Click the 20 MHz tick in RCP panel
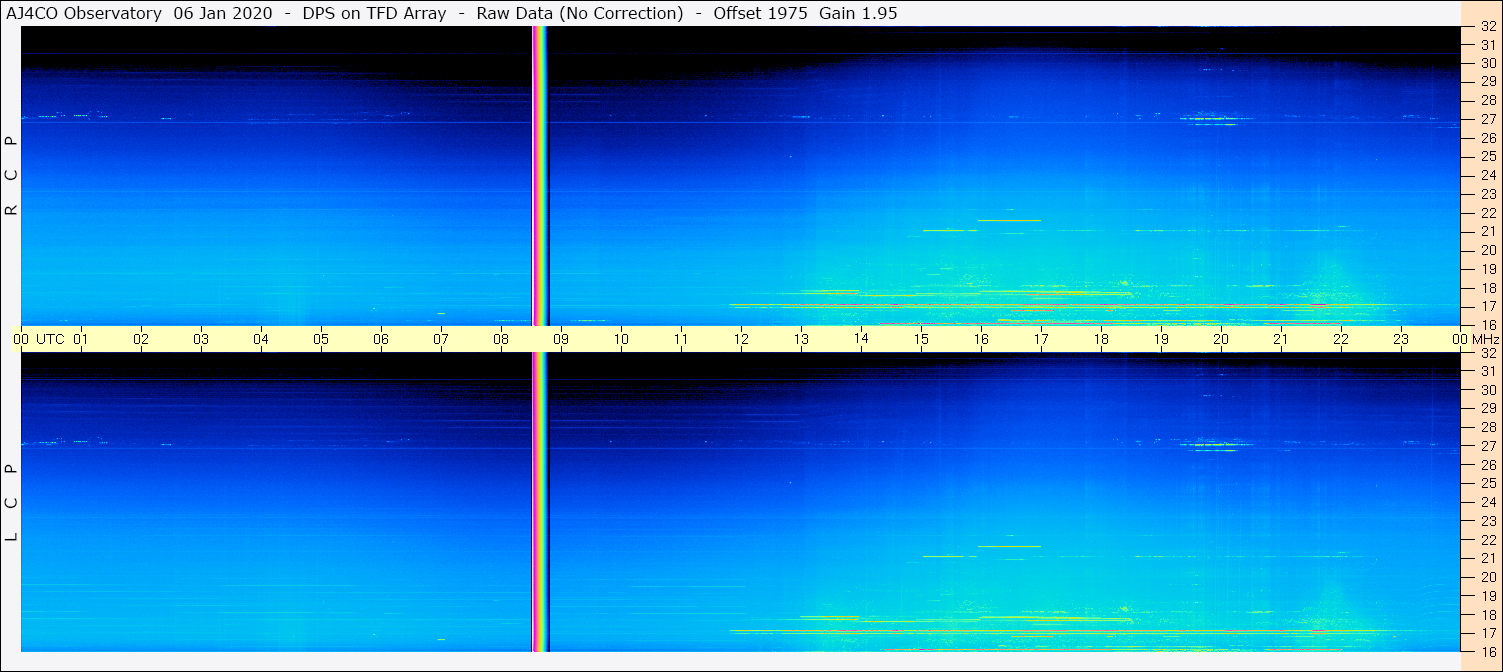 point(1488,250)
